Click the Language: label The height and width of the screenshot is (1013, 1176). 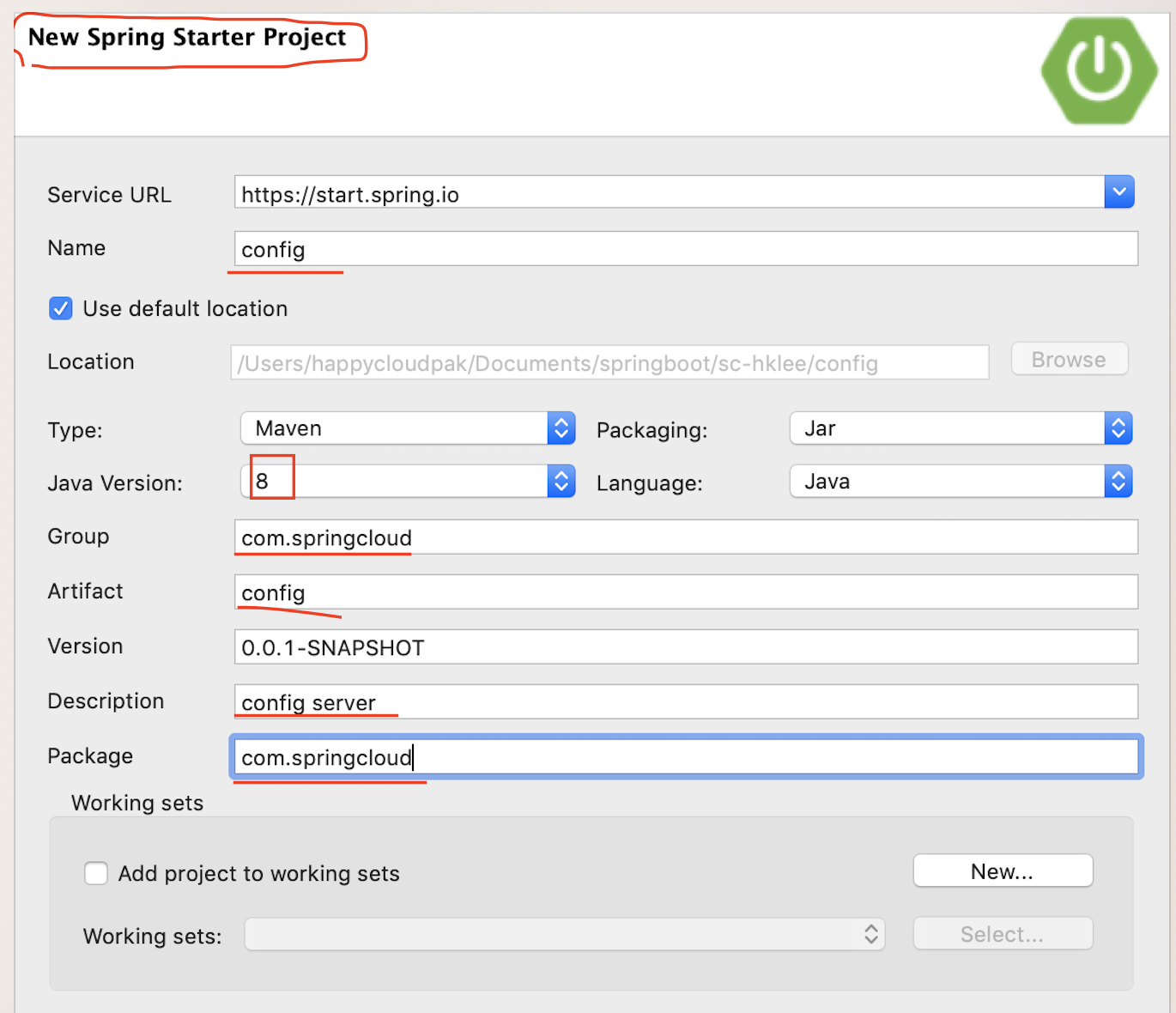650,483
